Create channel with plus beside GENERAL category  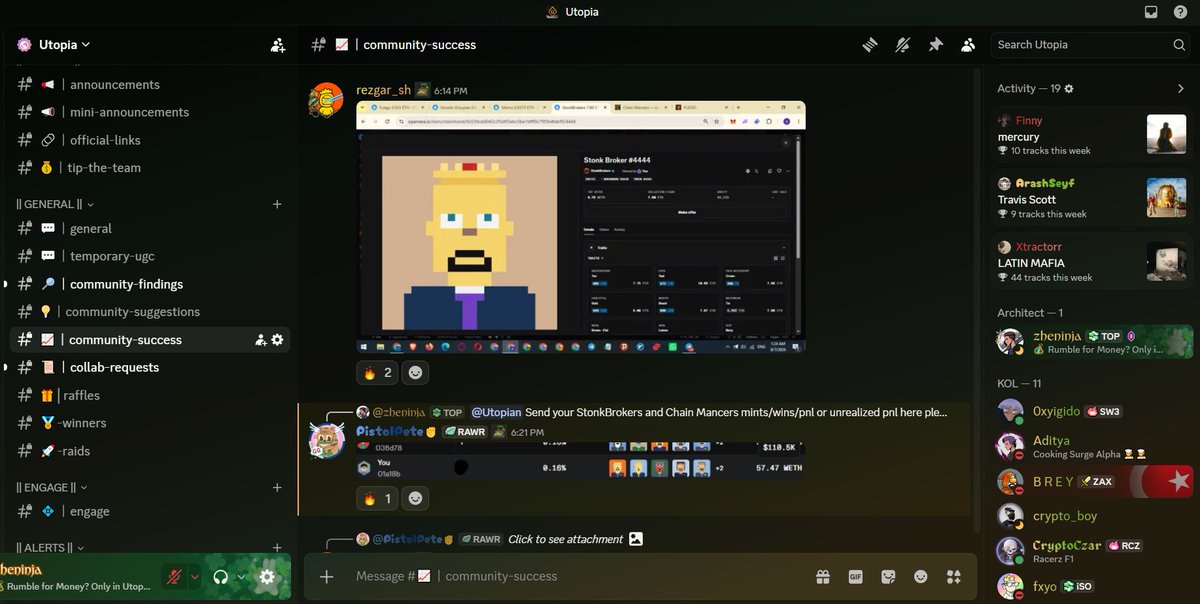click(x=277, y=204)
